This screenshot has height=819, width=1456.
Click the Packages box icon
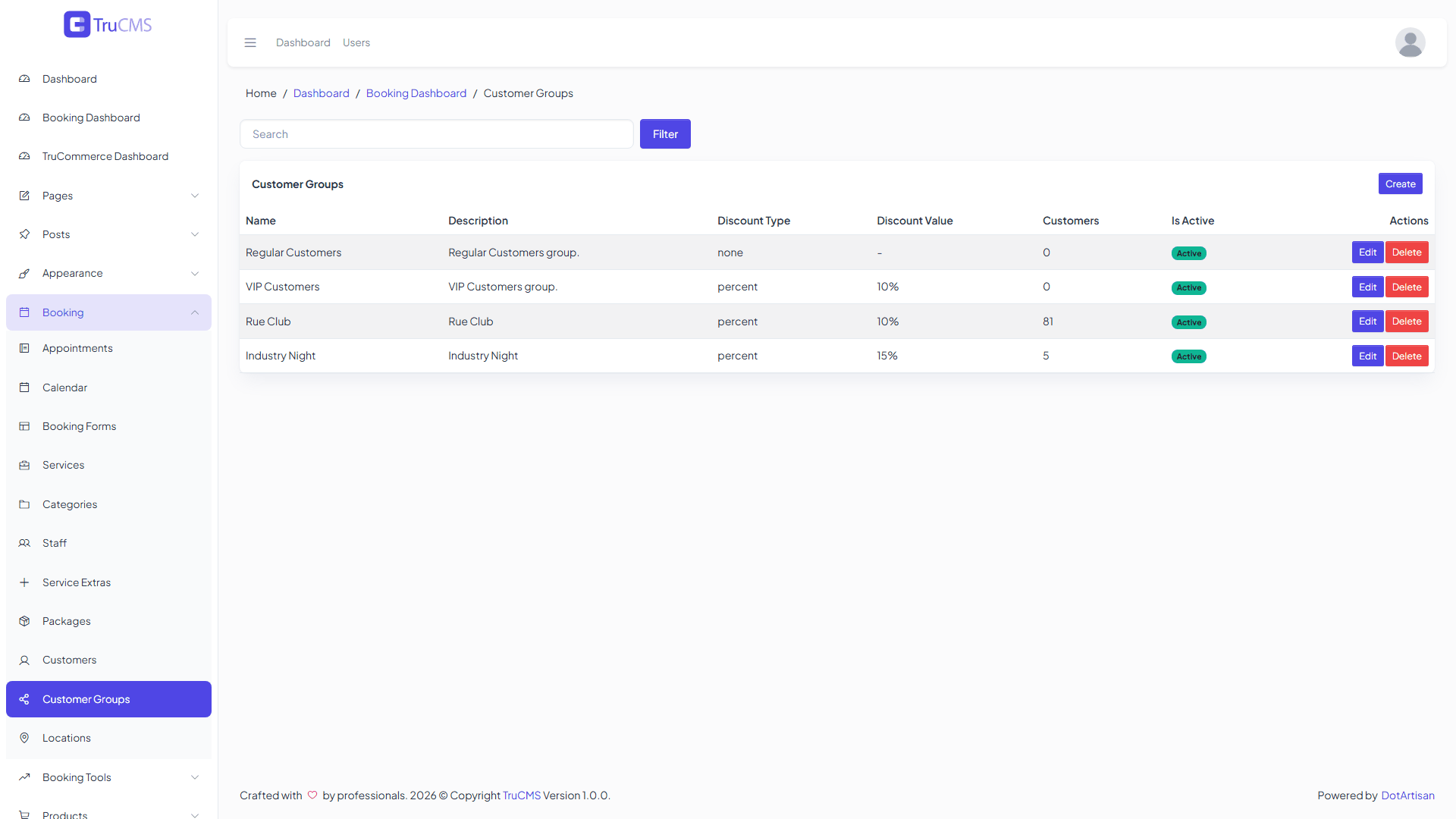[x=24, y=621]
